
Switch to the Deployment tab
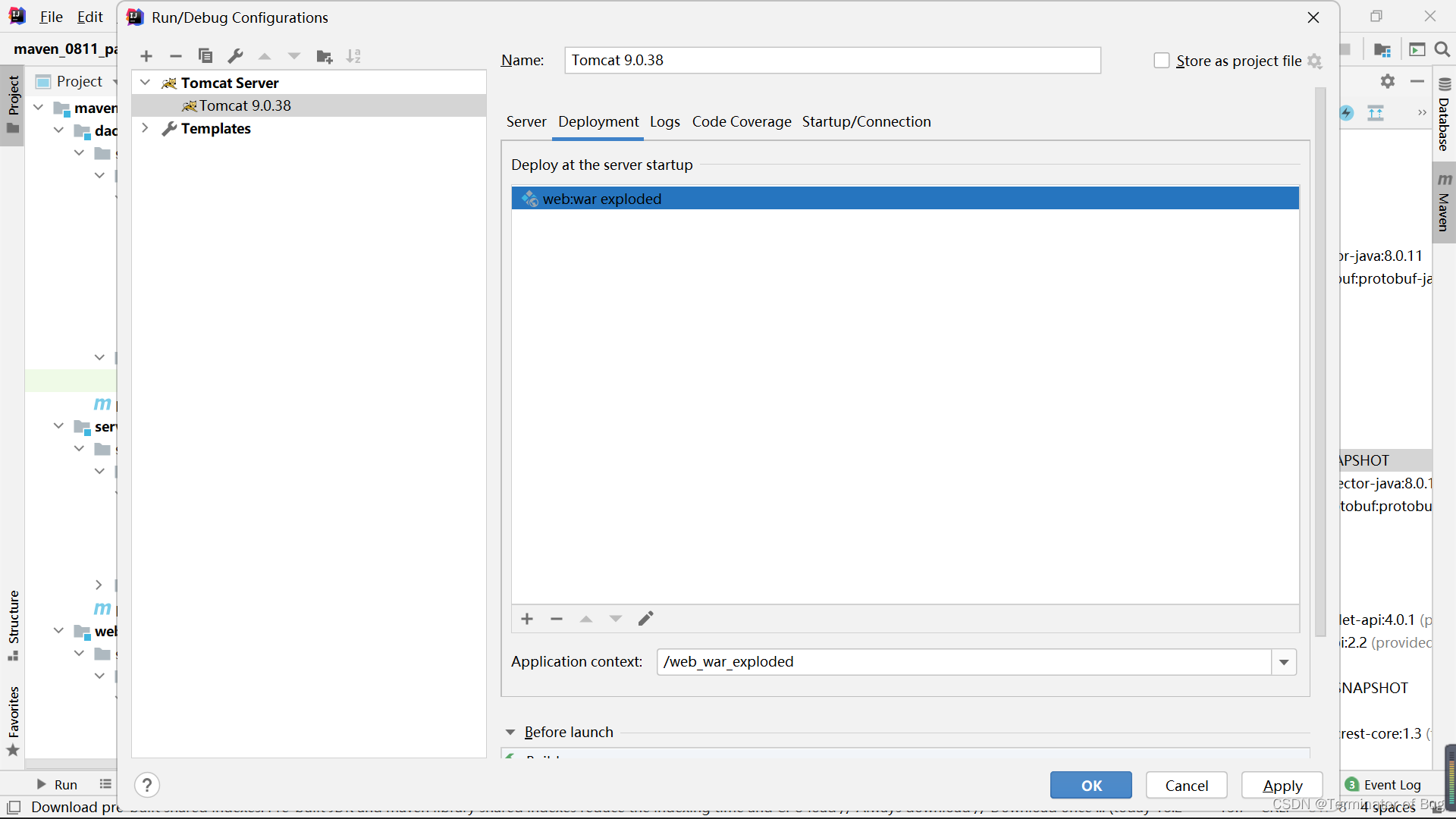coord(598,121)
